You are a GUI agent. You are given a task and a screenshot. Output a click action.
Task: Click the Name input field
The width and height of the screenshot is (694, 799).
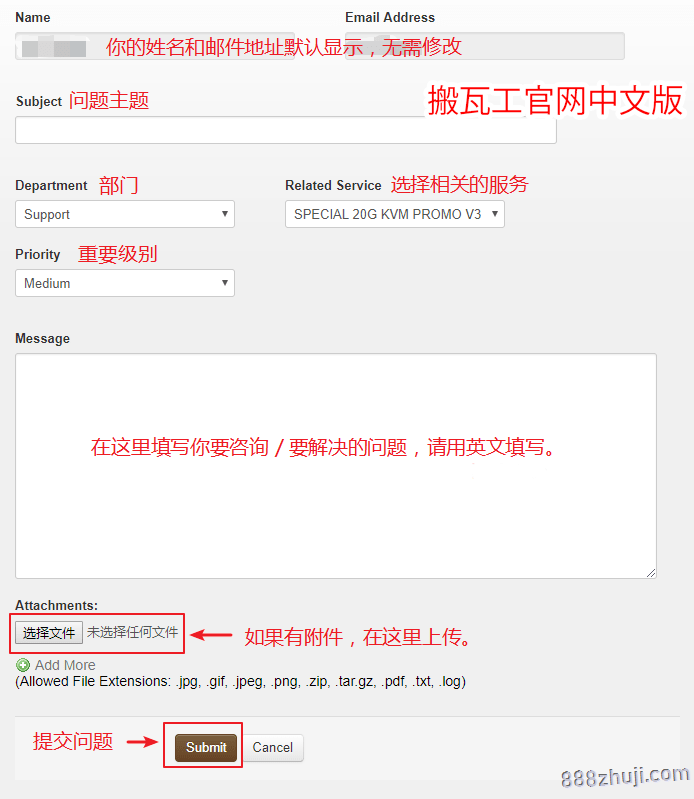(x=155, y=46)
